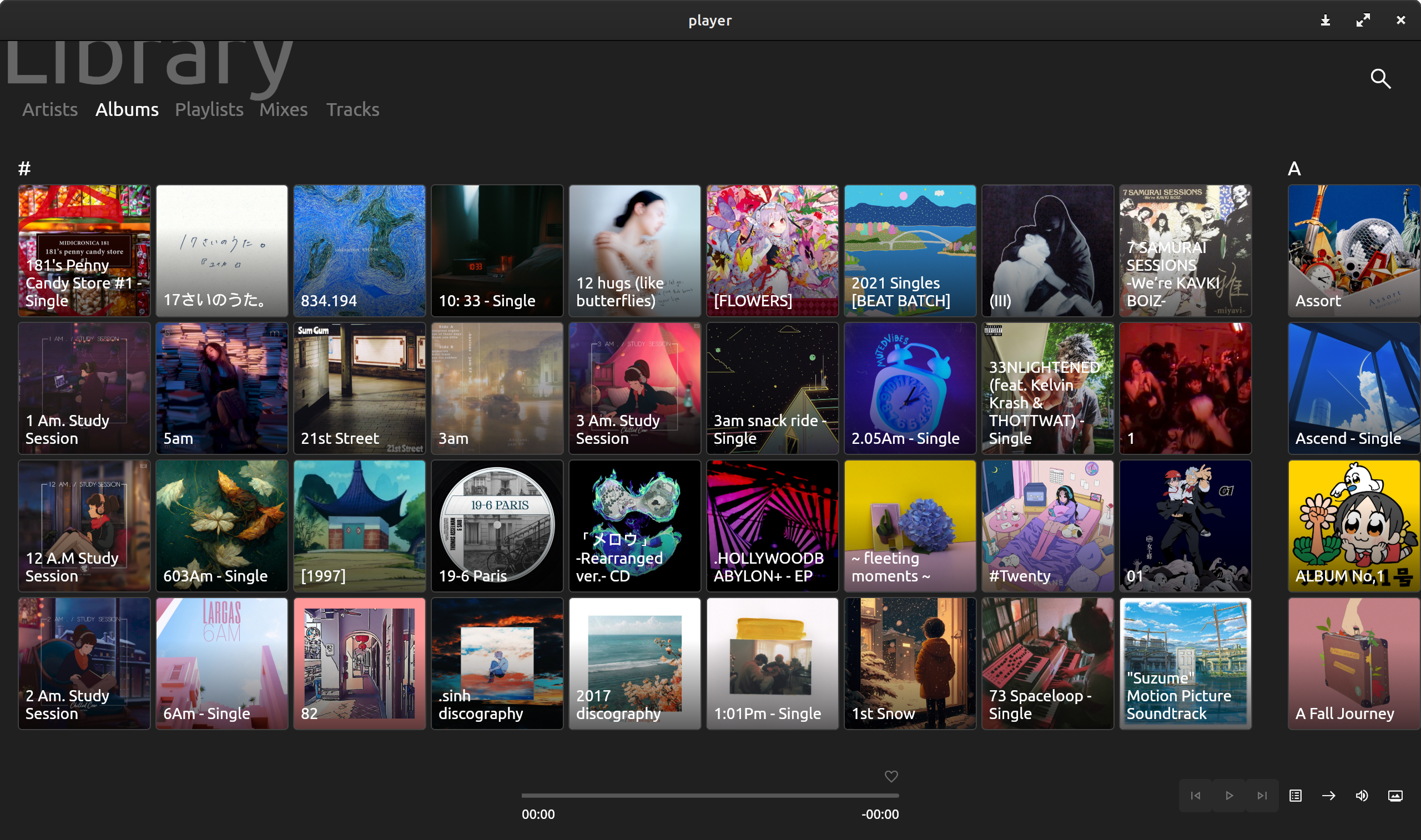Open 181's Penny Candy Store #1 album
The height and width of the screenshot is (840, 1421).
tap(84, 251)
